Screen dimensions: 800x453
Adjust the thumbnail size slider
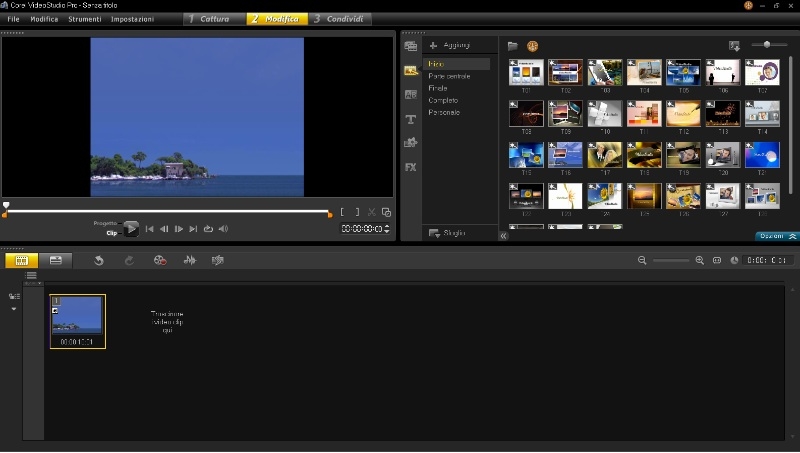tap(768, 45)
